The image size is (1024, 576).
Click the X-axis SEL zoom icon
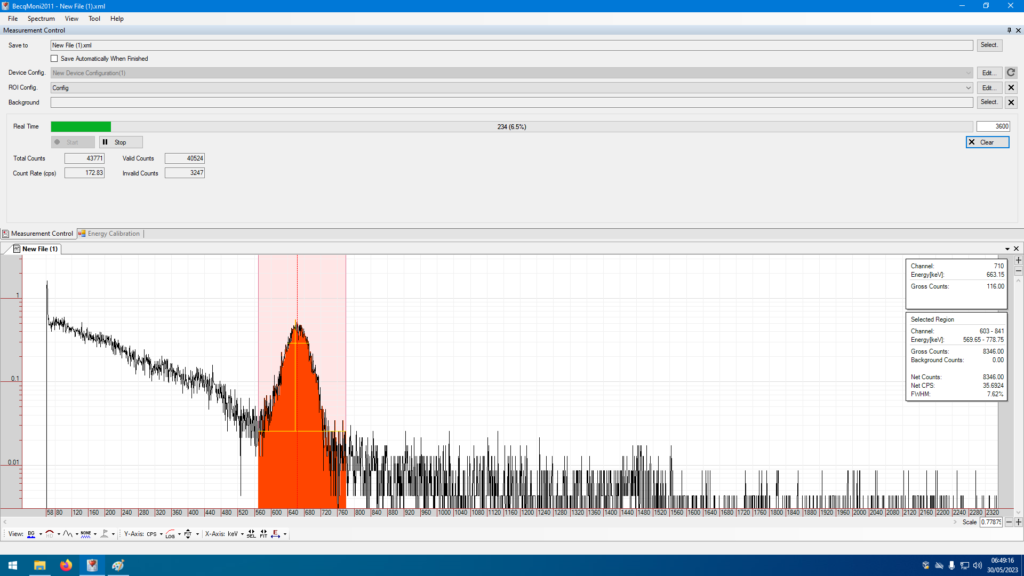click(x=251, y=534)
